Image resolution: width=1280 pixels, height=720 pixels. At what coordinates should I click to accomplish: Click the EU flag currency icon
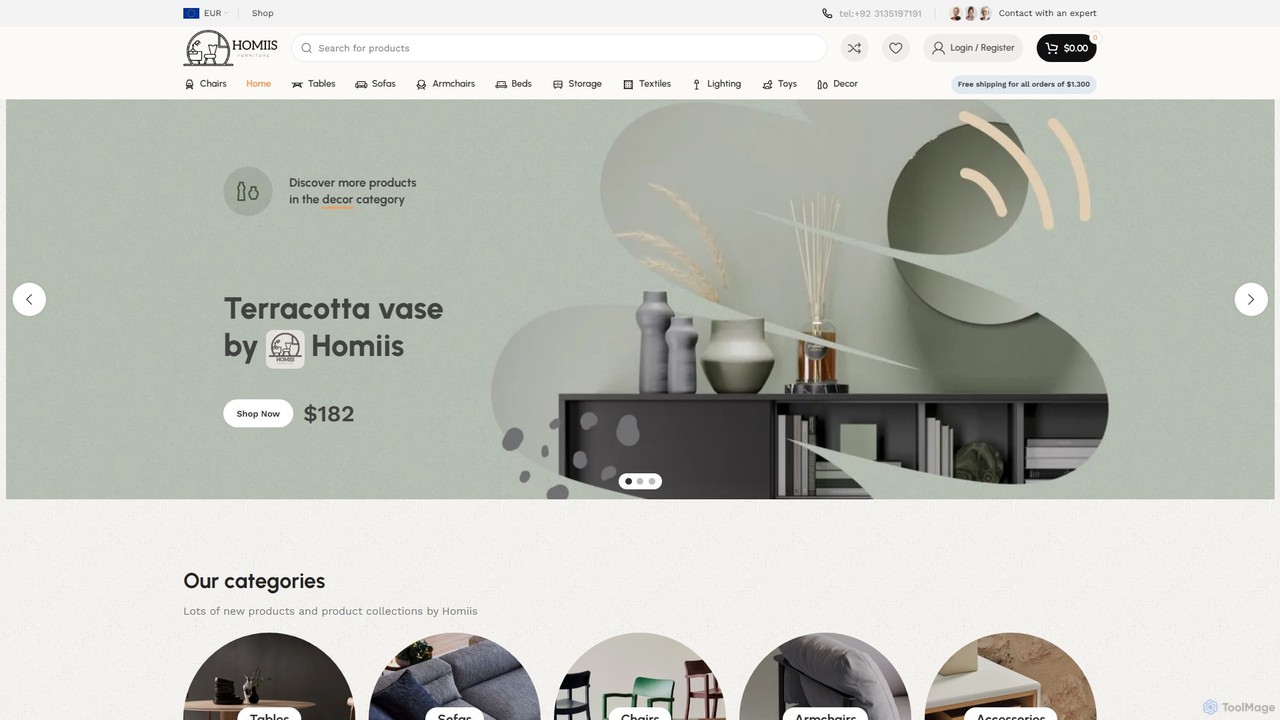[x=191, y=13]
